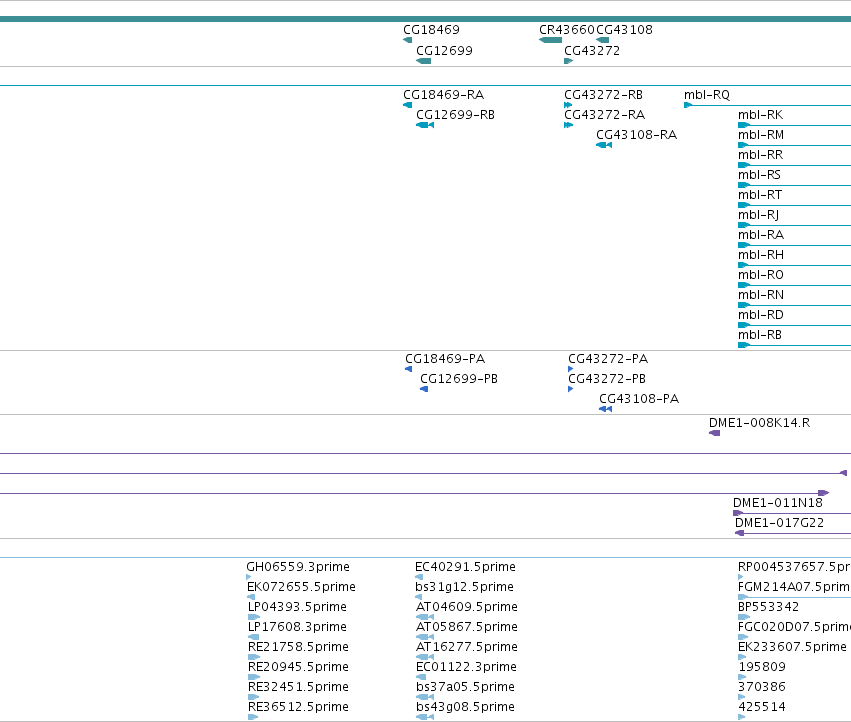Select the FGM214A07.5prime EST
This screenshot has height=722, width=851.
794,587
